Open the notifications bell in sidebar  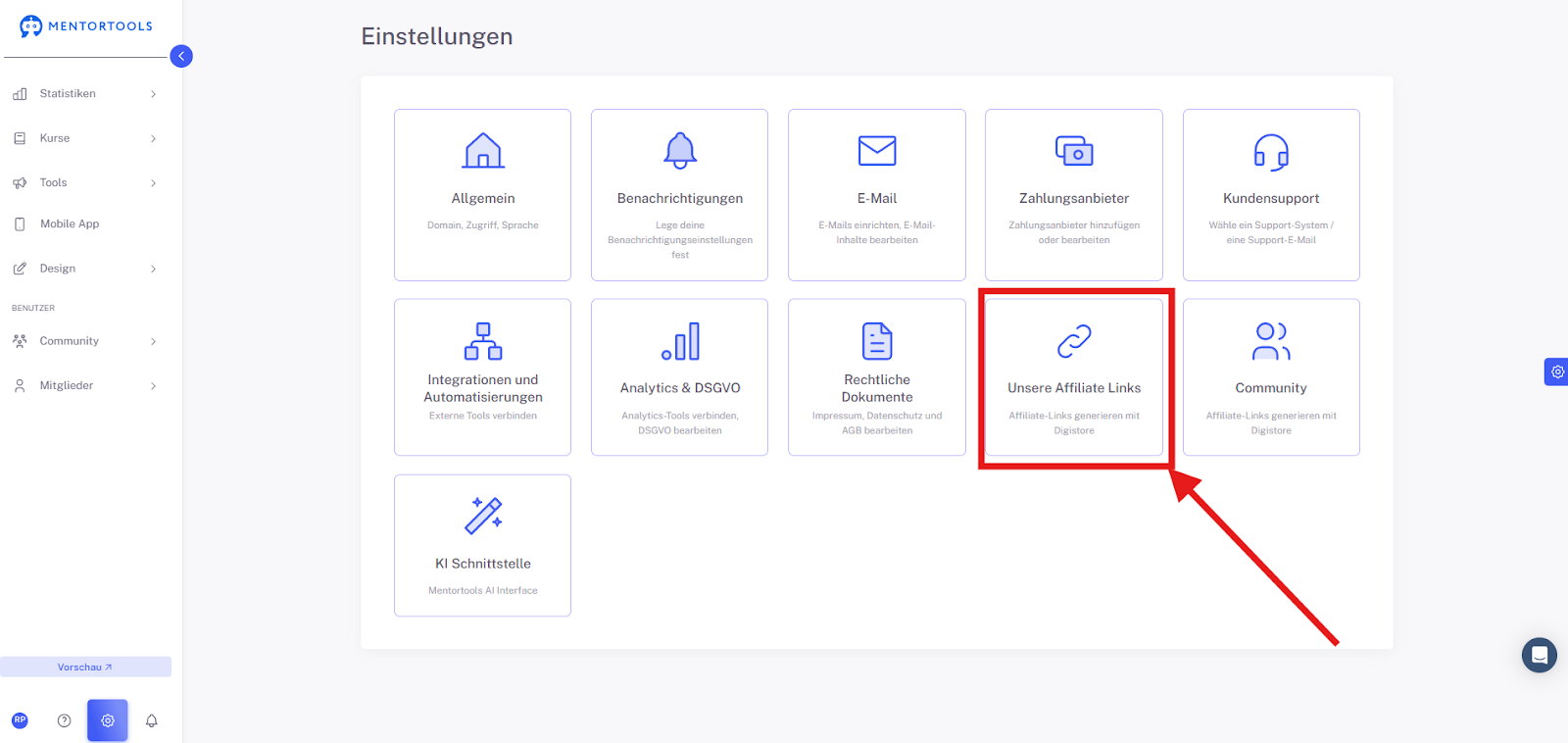click(152, 720)
